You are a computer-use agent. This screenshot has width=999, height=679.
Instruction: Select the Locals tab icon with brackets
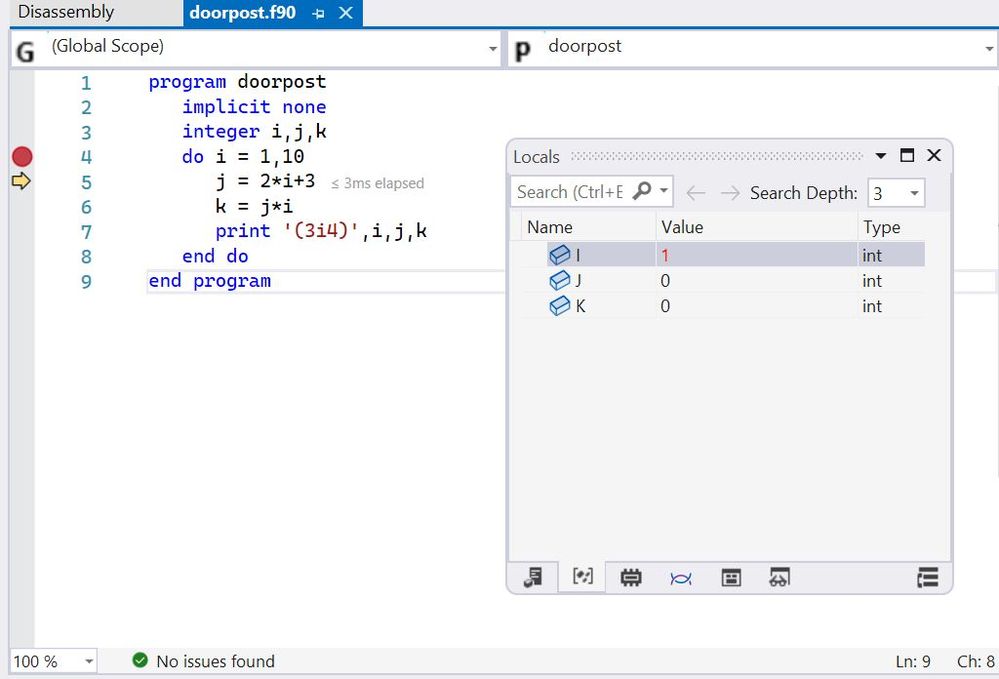coord(582,576)
